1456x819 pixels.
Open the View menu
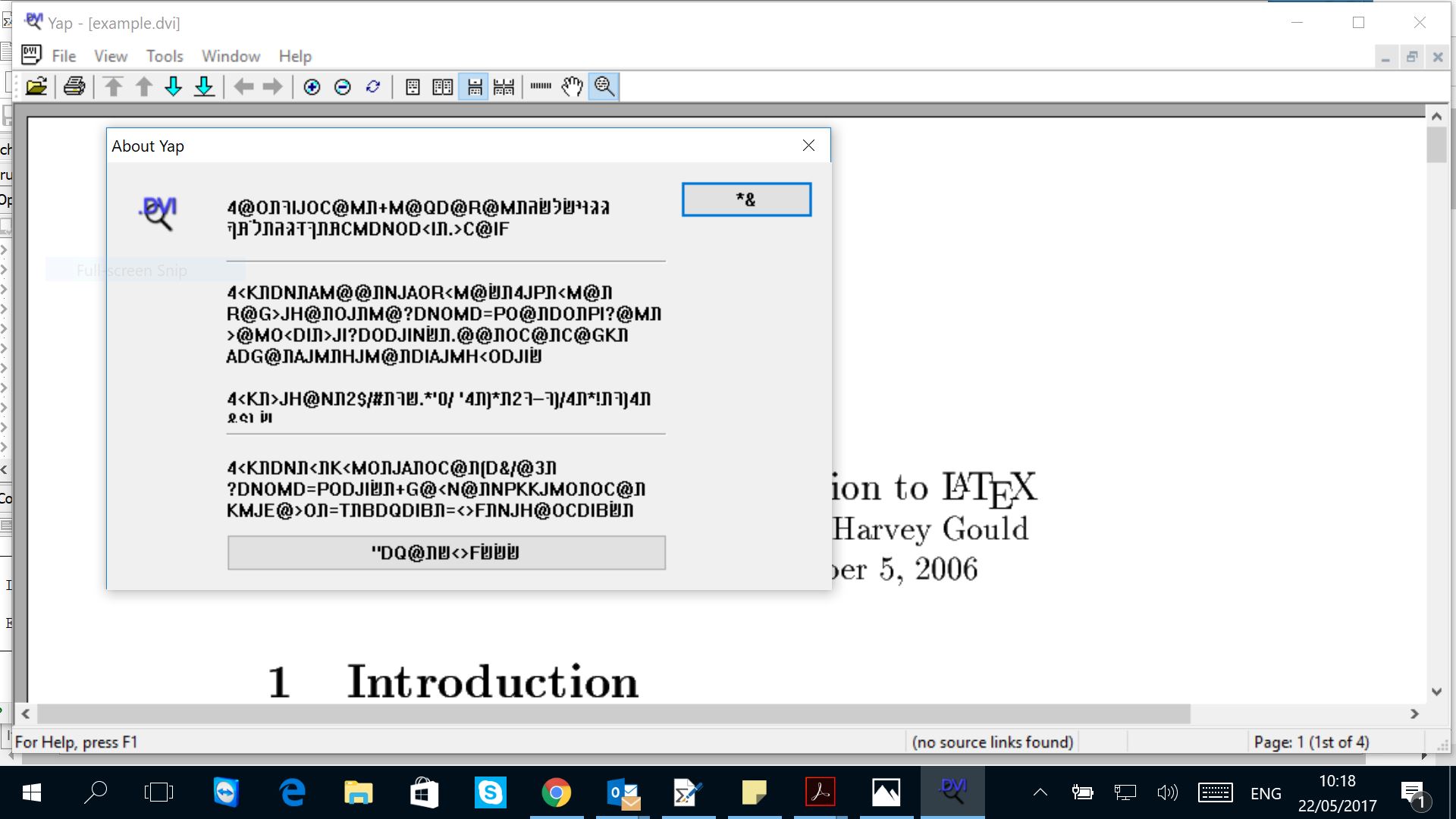111,56
